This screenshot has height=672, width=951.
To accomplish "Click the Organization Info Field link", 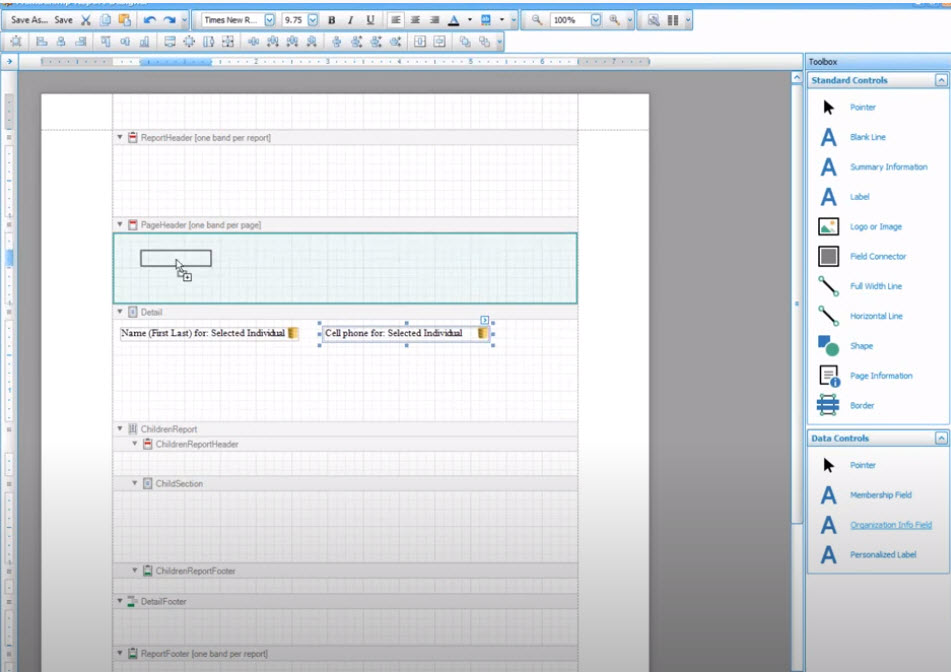I will (x=890, y=525).
